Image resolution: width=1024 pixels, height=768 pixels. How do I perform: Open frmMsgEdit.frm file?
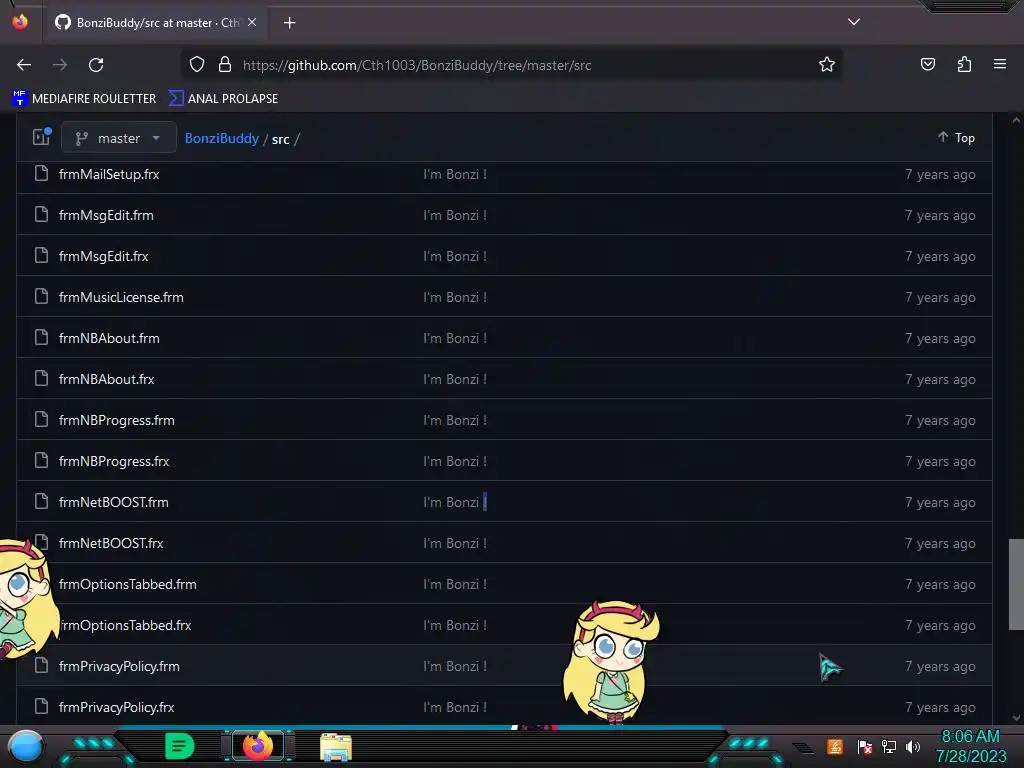pos(106,216)
